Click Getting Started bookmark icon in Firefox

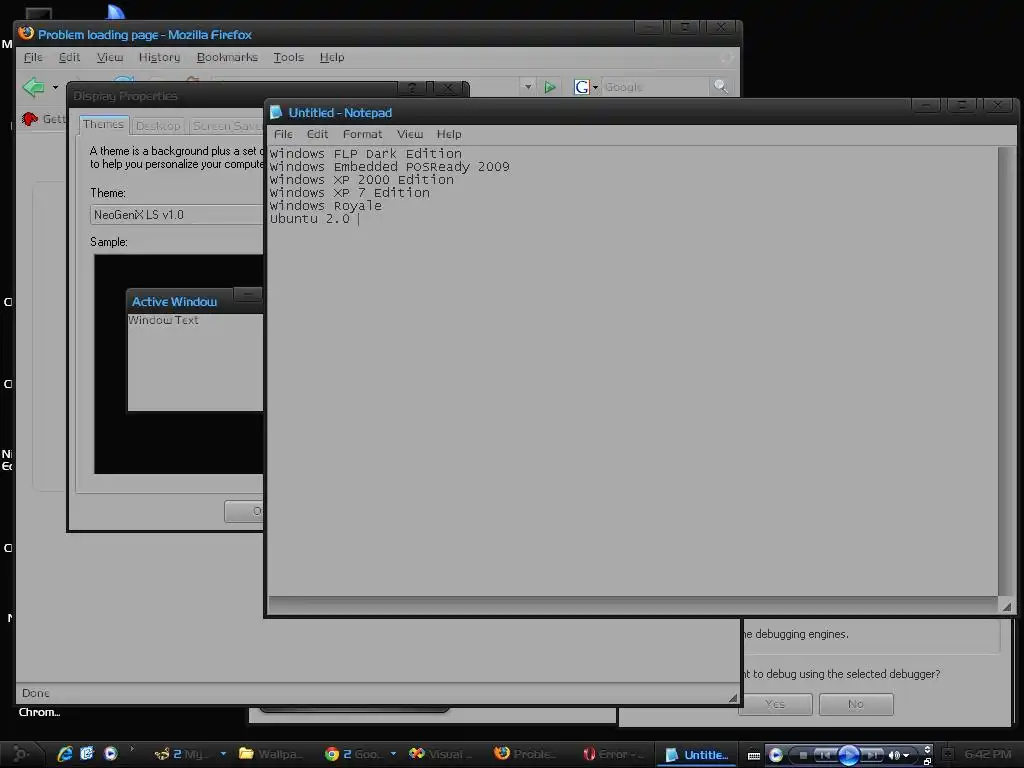[30, 119]
